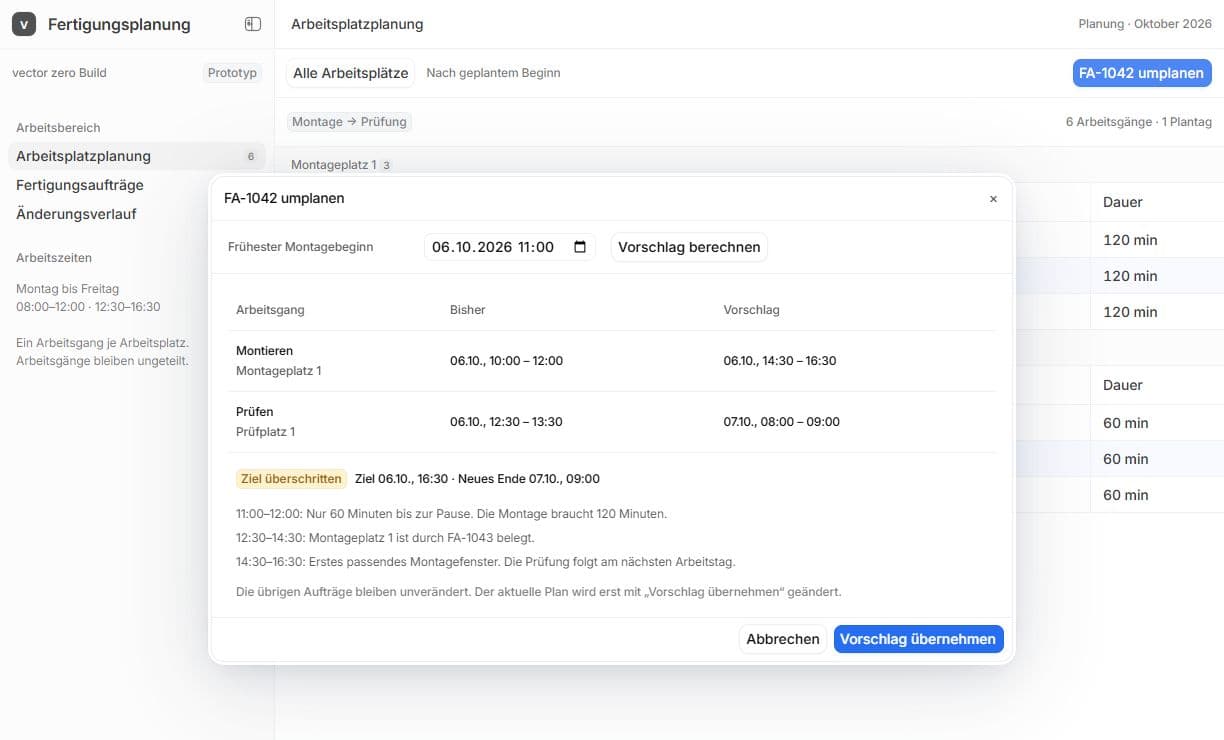This screenshot has width=1224, height=740.
Task: Open the calendar picker icon in date field
Action: tap(580, 247)
